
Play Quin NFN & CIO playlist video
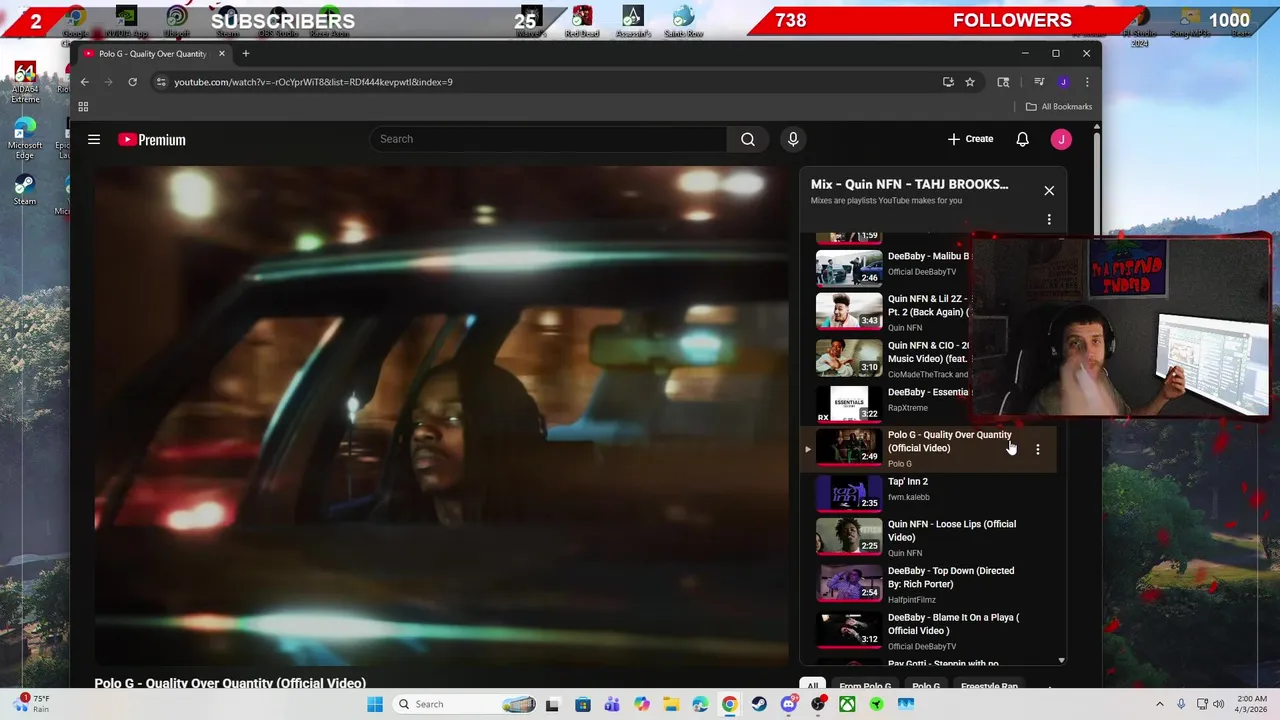tap(892, 358)
